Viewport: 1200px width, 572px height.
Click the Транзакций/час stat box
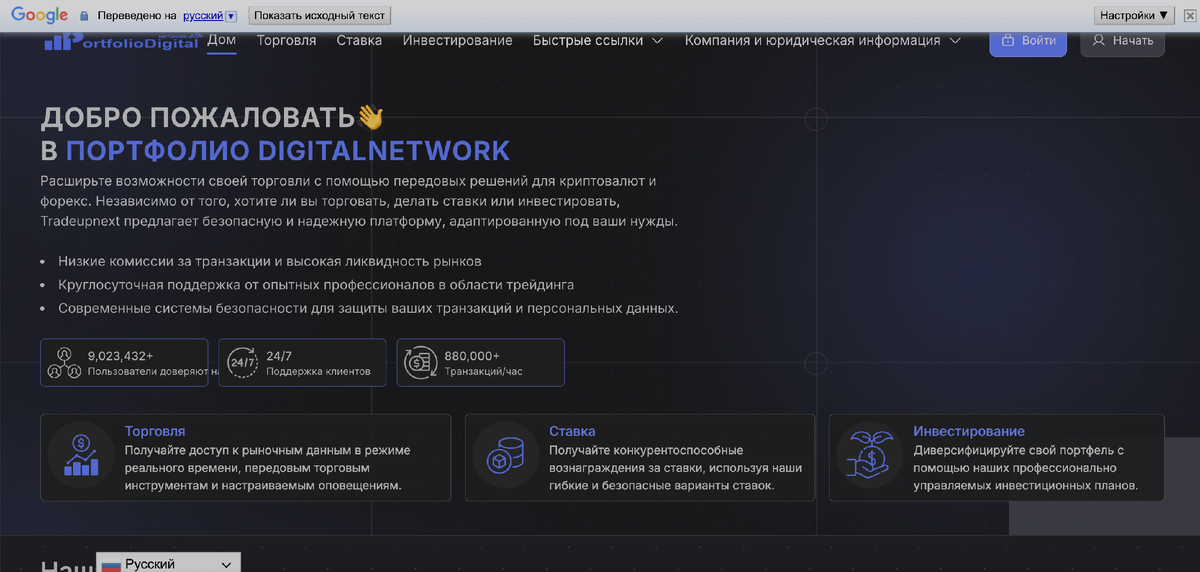click(480, 362)
